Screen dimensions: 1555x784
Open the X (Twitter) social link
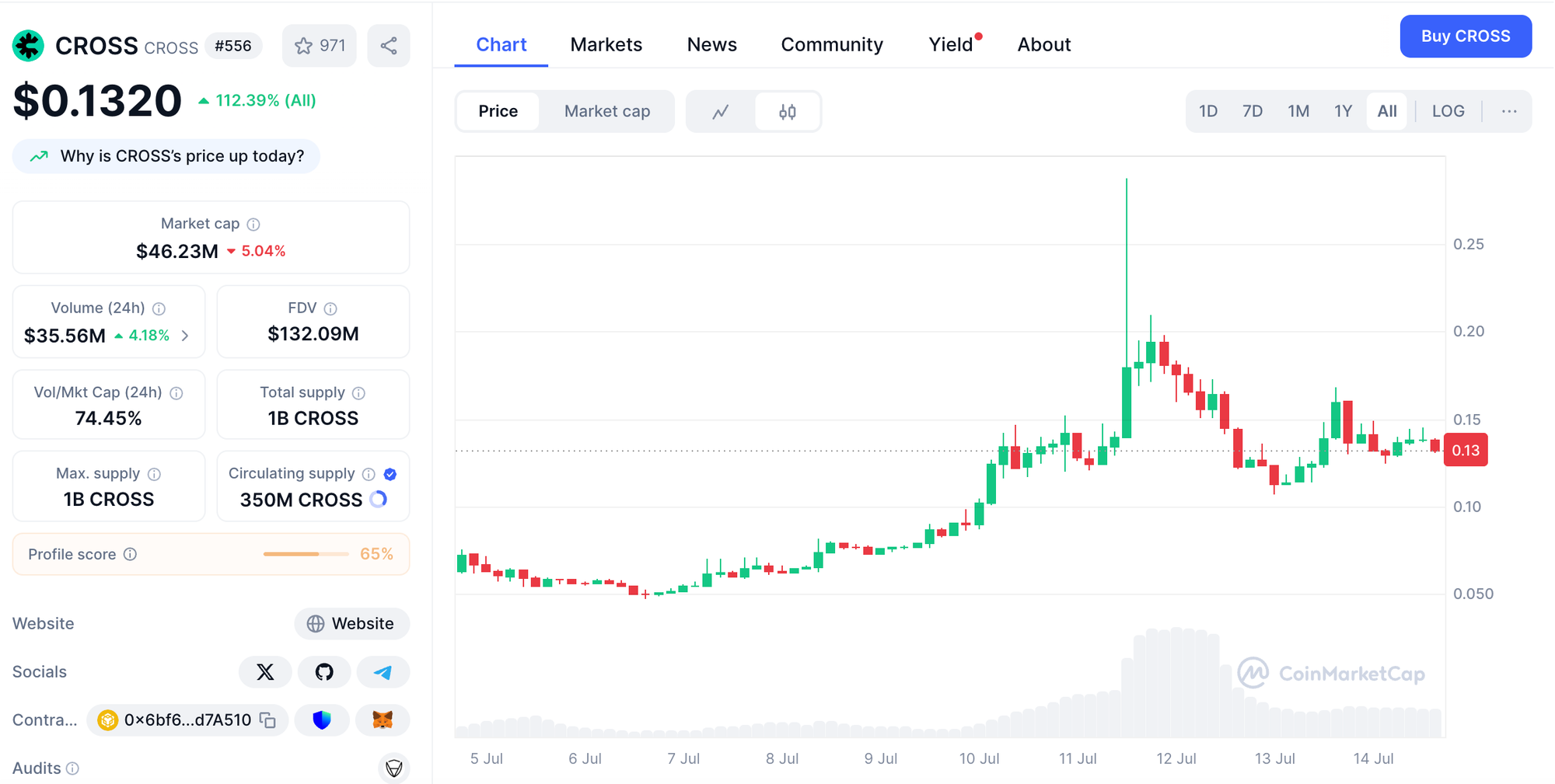point(265,672)
